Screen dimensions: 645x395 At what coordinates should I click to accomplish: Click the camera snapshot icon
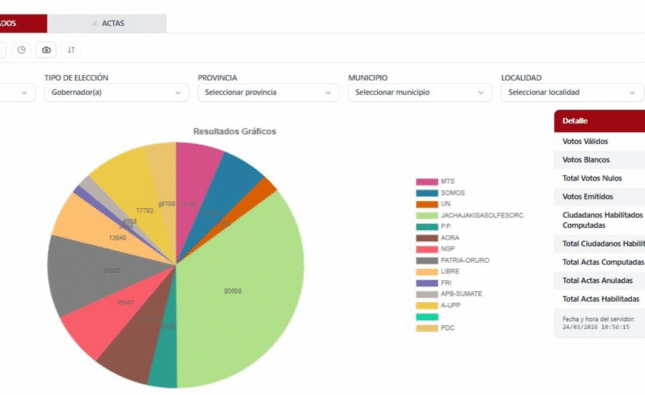46,50
